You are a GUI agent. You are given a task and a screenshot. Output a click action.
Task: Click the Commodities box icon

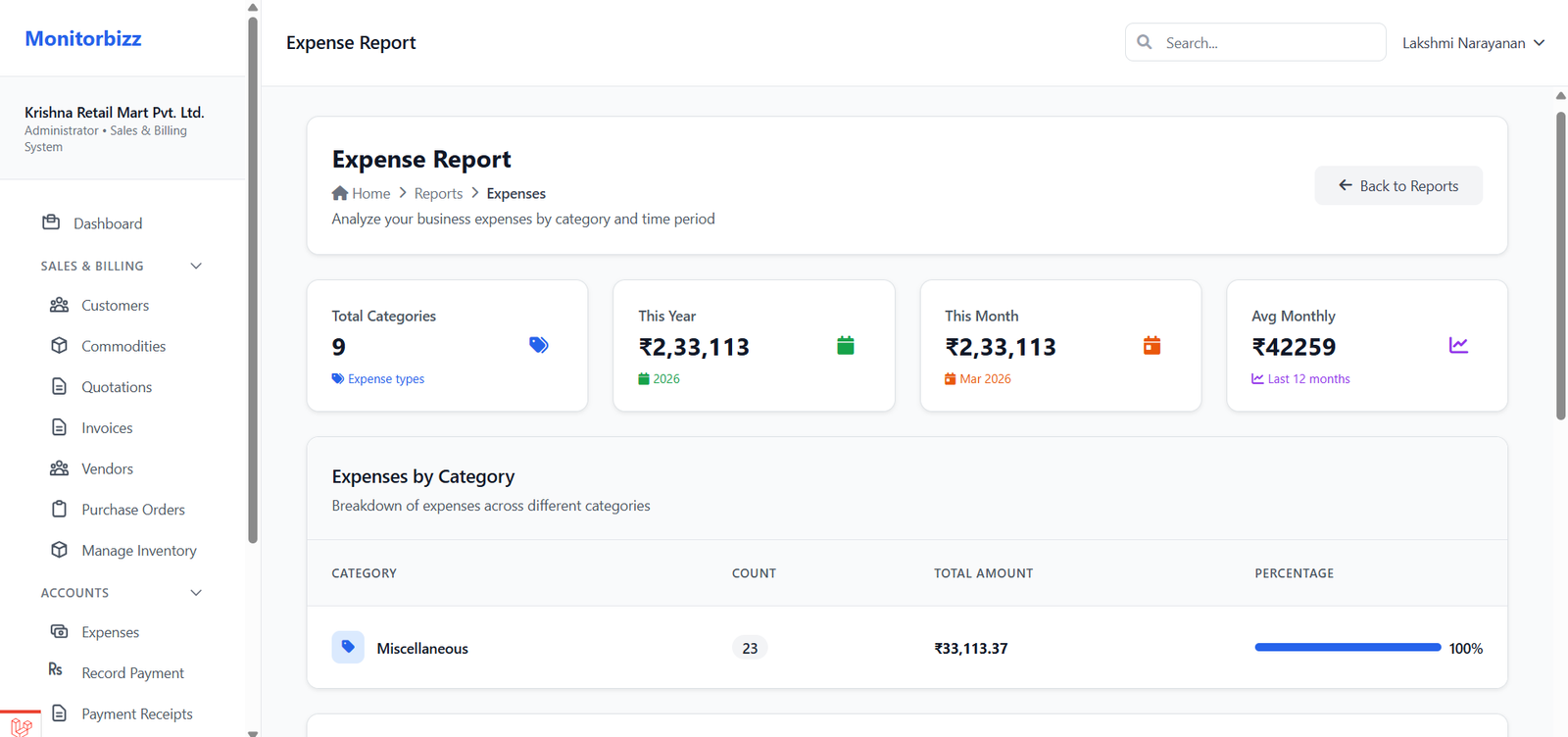(x=59, y=346)
